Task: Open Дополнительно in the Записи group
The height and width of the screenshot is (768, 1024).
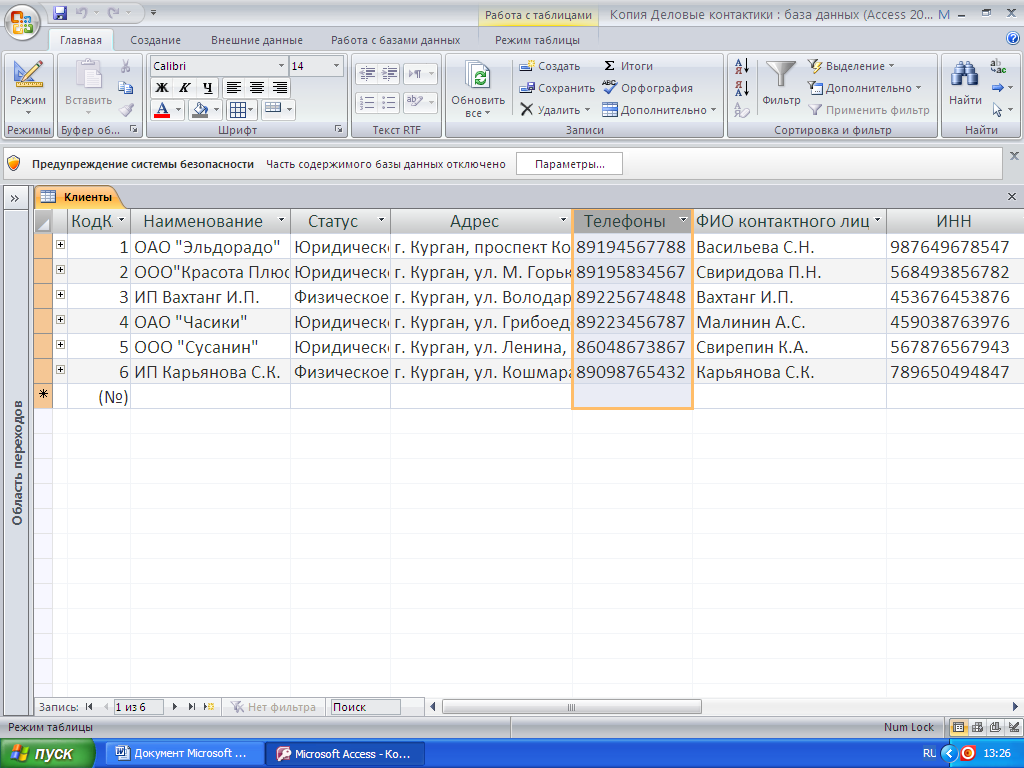Action: 659,110
